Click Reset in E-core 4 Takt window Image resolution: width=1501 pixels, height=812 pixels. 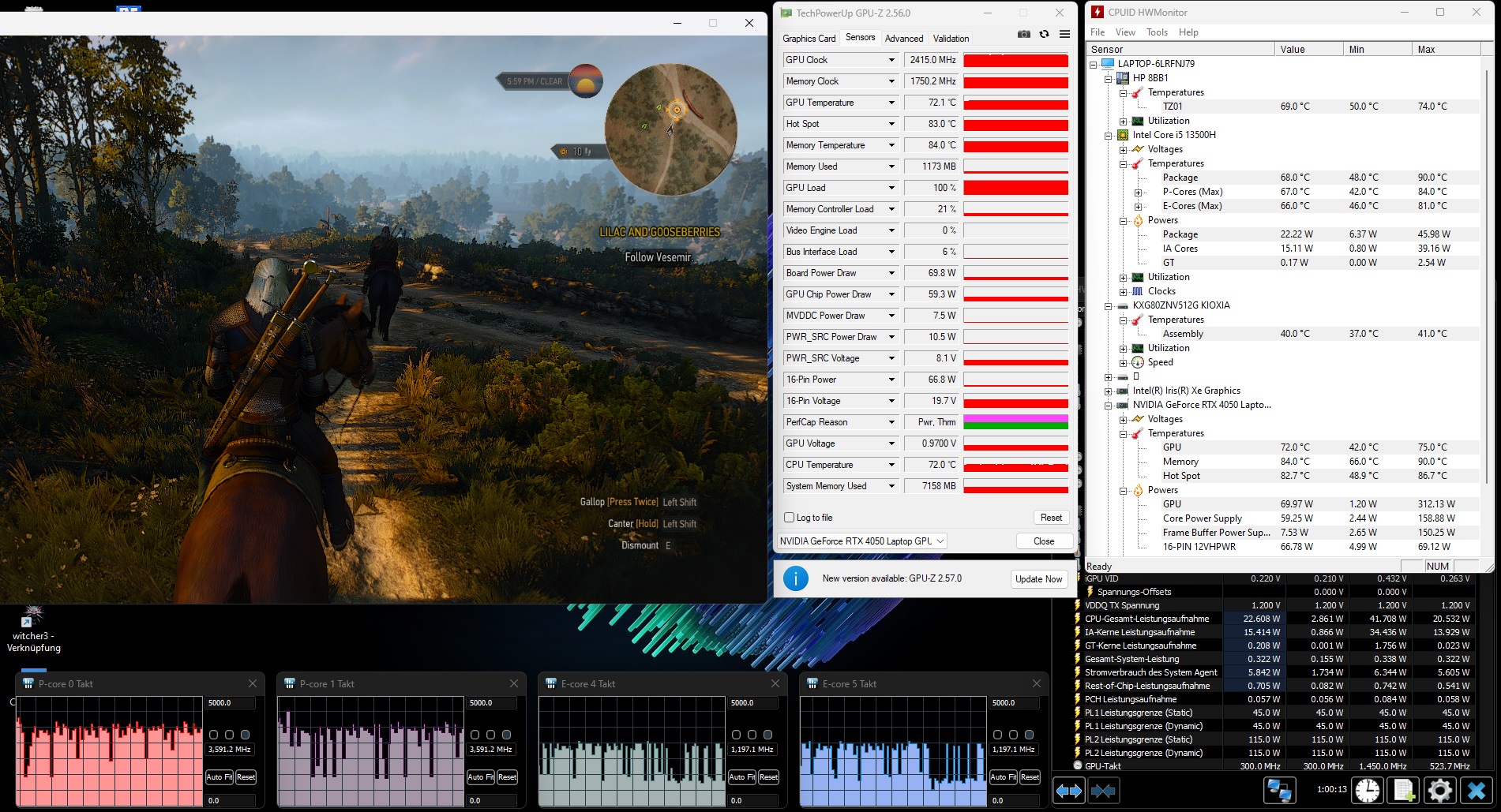tap(768, 777)
